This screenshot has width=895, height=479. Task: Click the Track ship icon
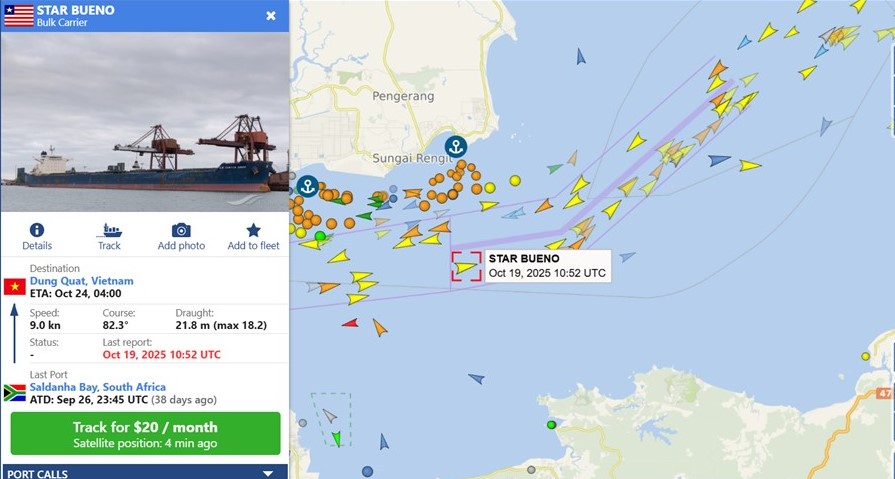coord(109,231)
